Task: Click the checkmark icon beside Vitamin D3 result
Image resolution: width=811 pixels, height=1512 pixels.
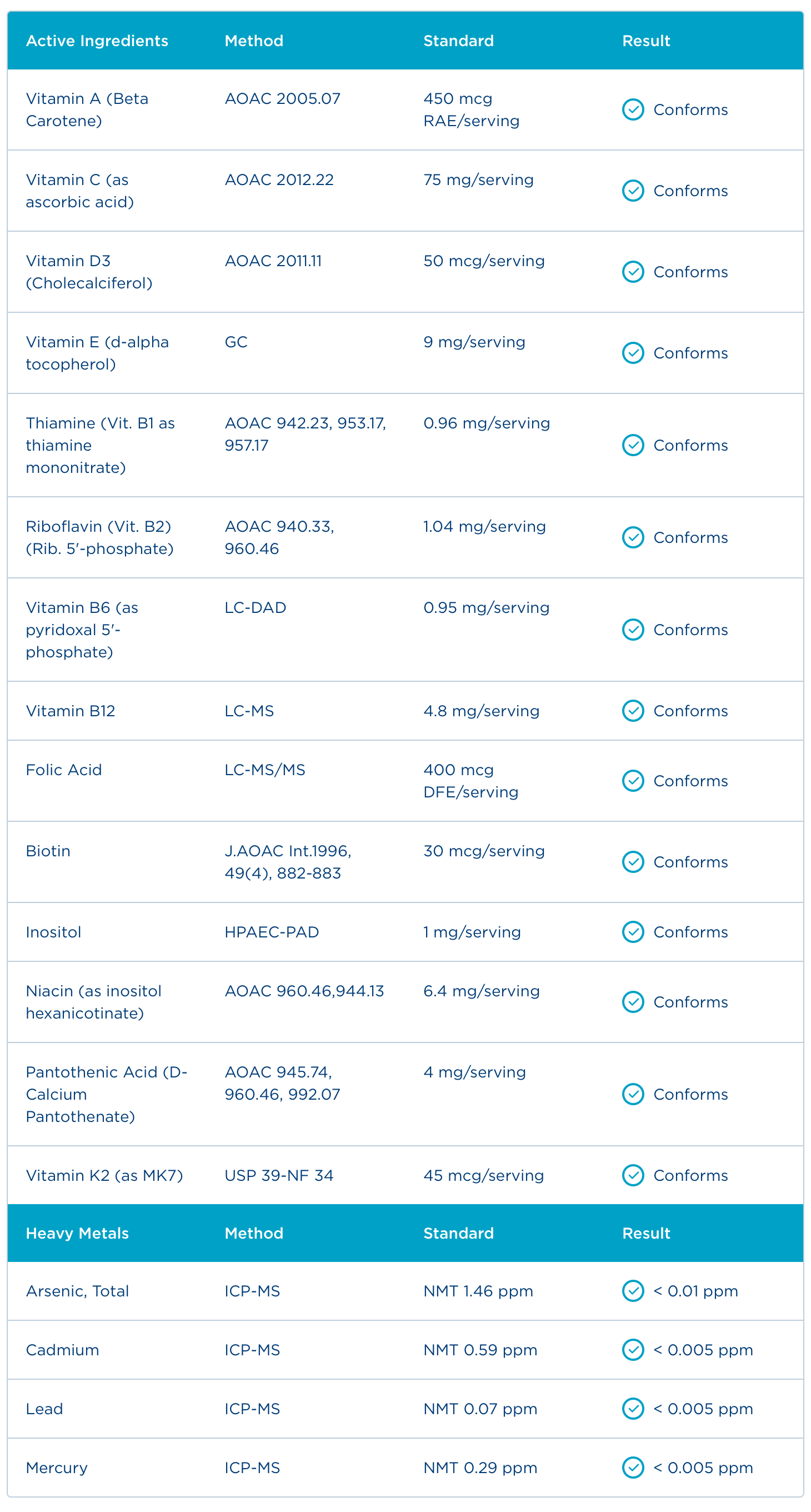Action: (633, 272)
